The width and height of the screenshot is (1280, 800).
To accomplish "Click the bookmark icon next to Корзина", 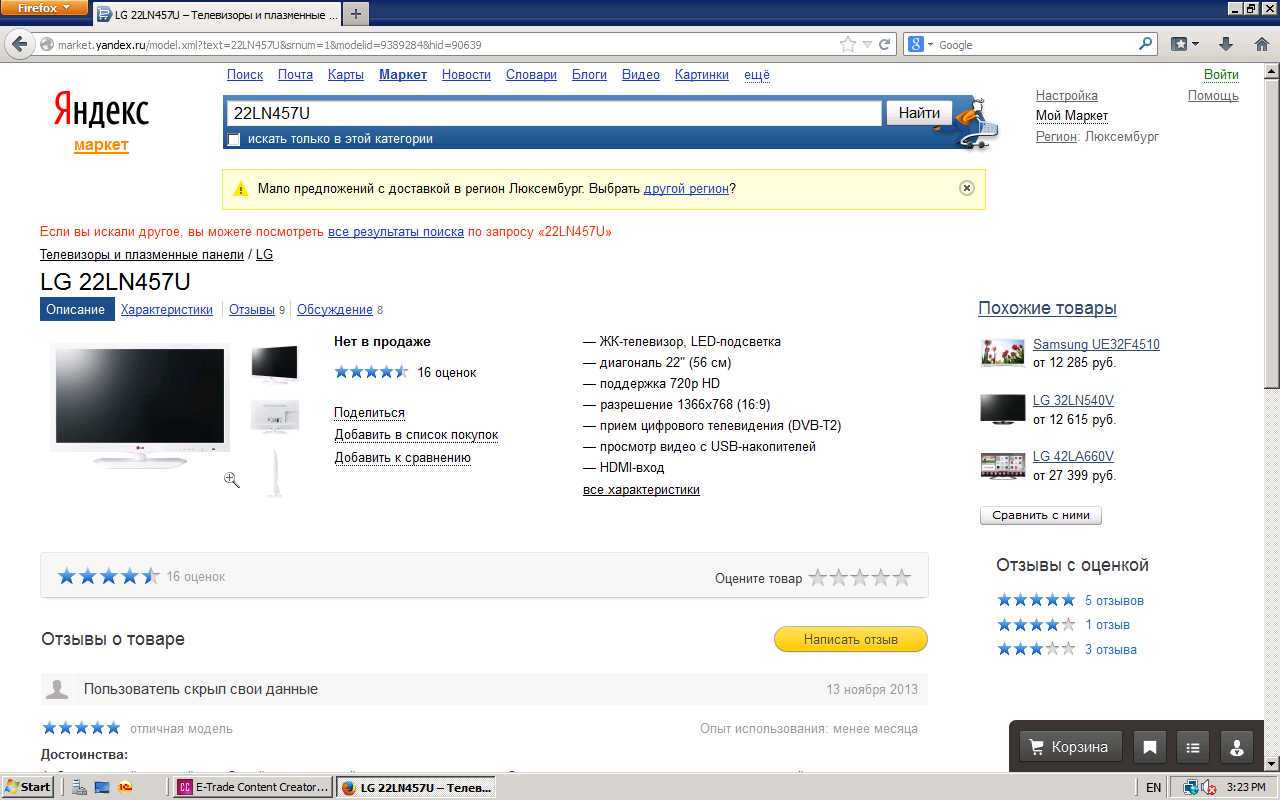I will pos(1150,747).
